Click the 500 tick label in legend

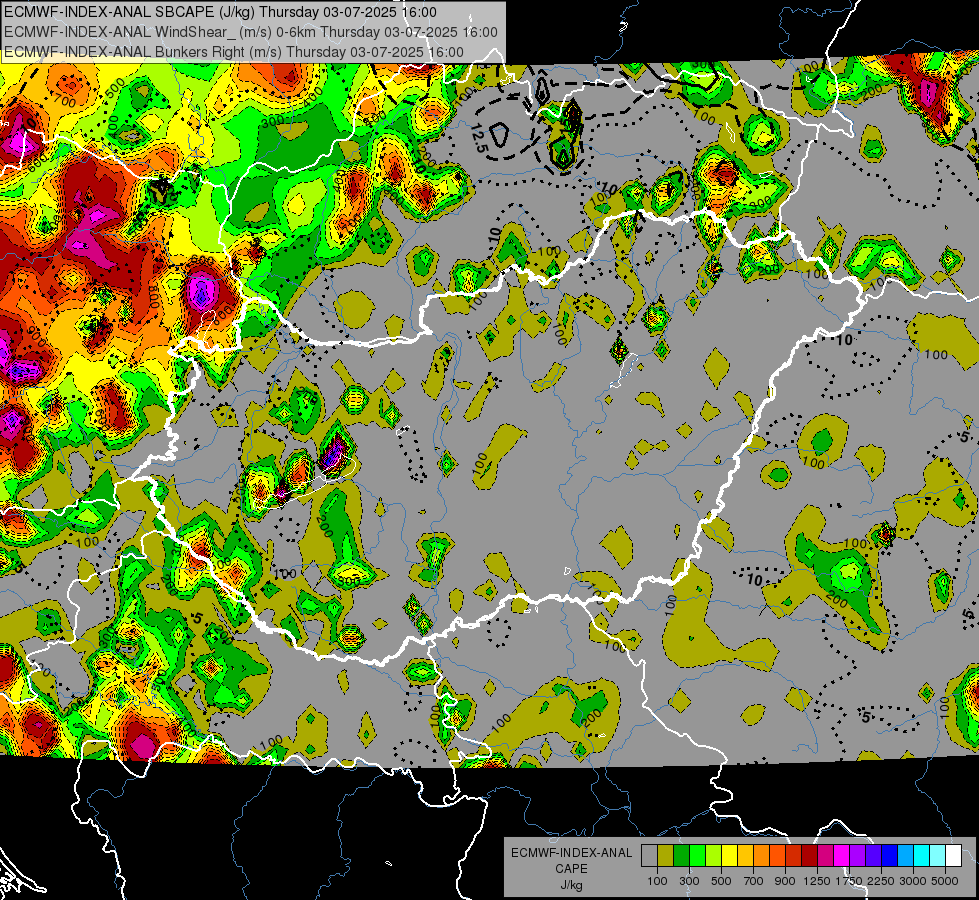[721, 881]
